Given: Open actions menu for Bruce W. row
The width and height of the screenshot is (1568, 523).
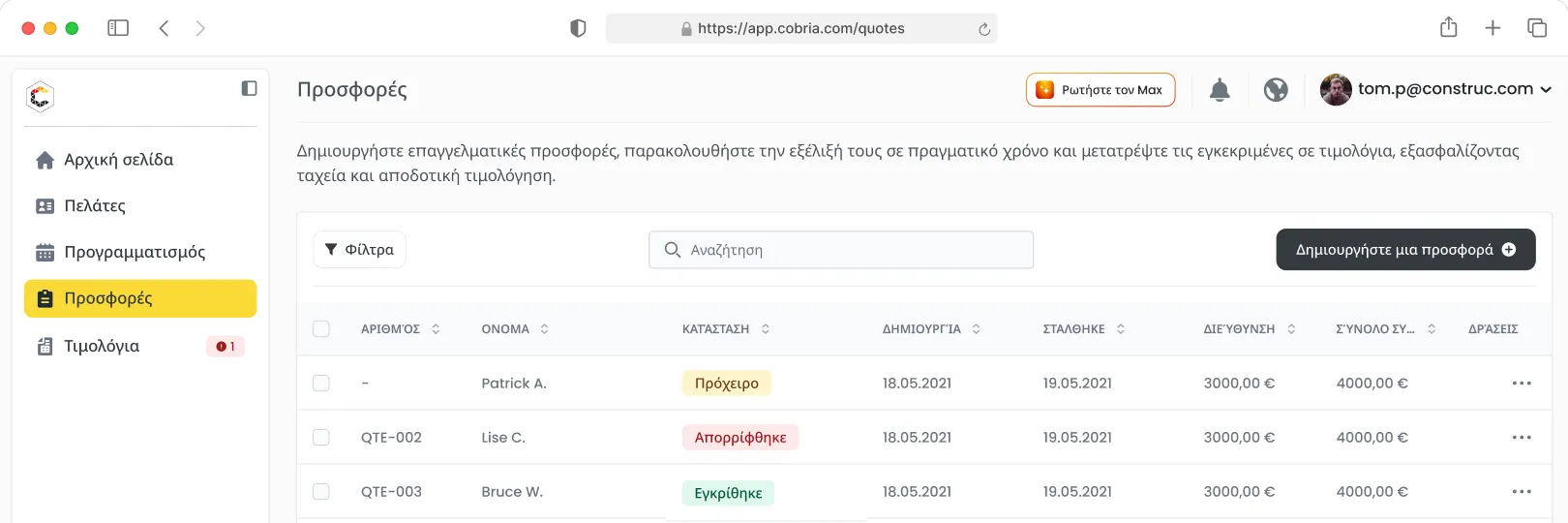Looking at the screenshot, I should point(1522,492).
